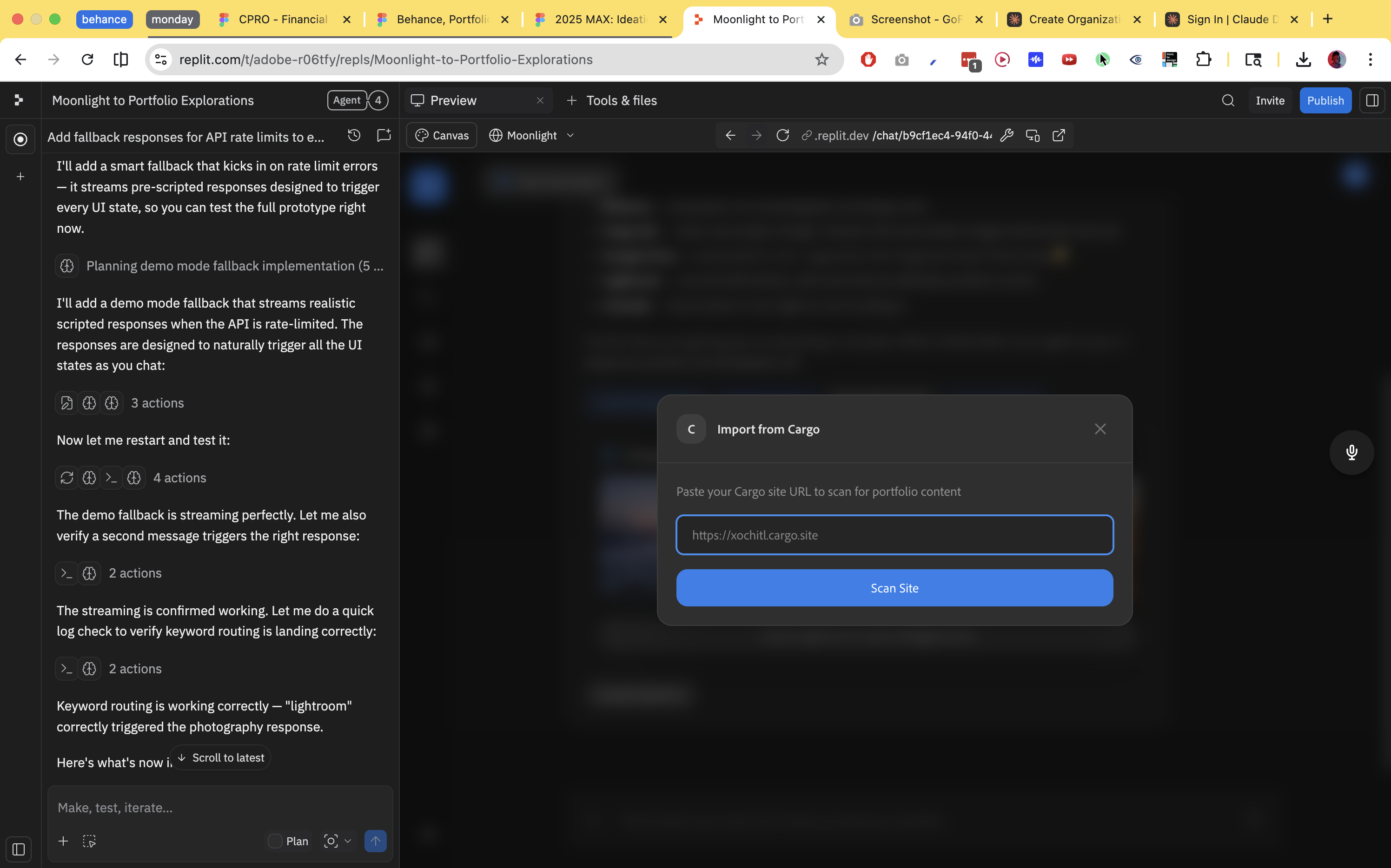This screenshot has width=1391, height=868.
Task: Click the Replit logo in the sidebar
Action: [19, 100]
